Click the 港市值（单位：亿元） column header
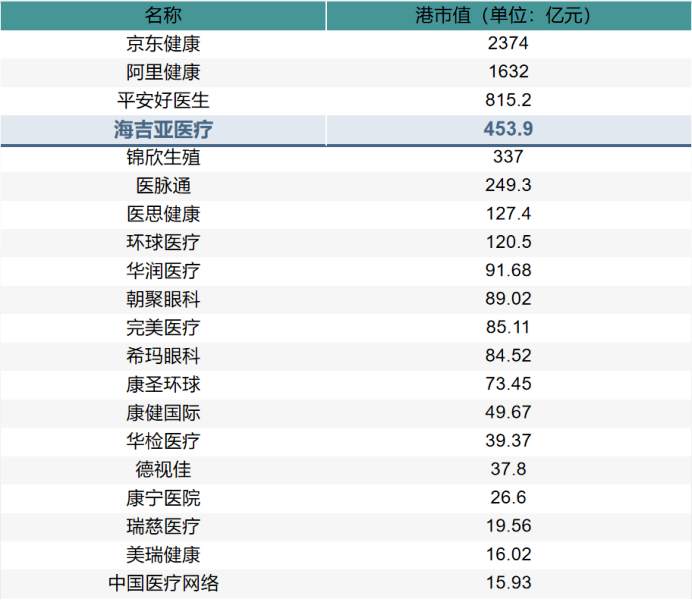The height and width of the screenshot is (600, 692). coord(509,15)
